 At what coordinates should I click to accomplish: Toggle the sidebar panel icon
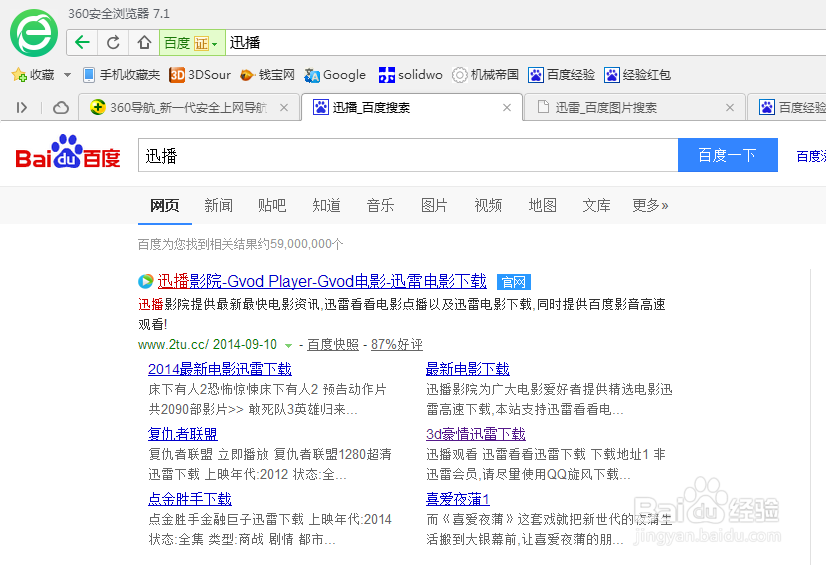click(x=22, y=108)
